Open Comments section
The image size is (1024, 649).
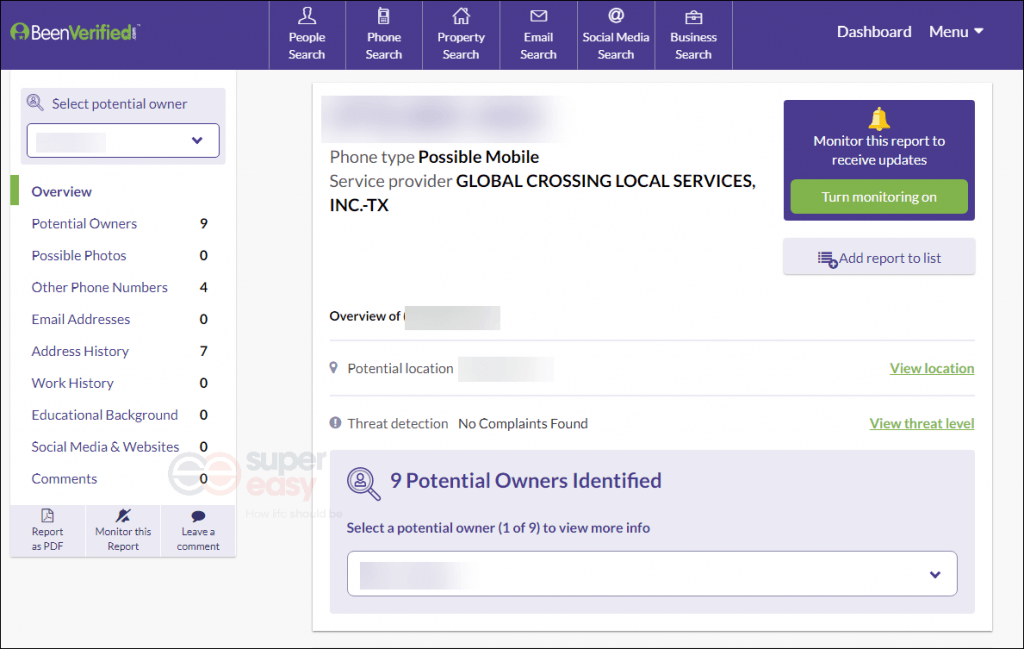tap(64, 479)
